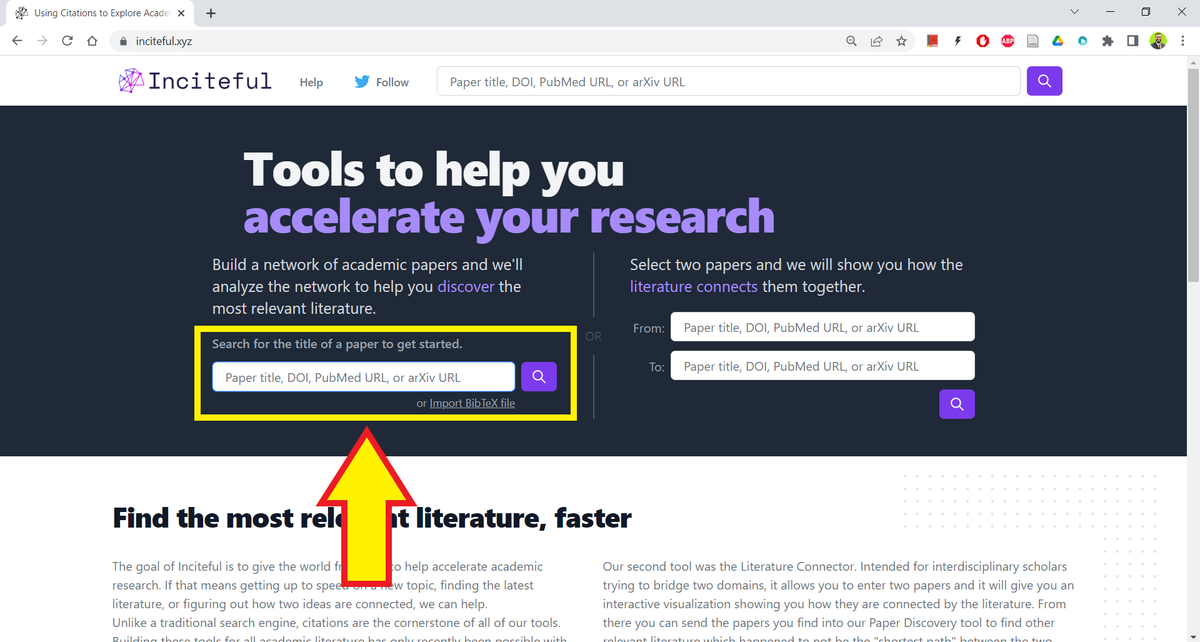Go forward in browser history
The height and width of the screenshot is (642, 1200).
pyautogui.click(x=42, y=42)
